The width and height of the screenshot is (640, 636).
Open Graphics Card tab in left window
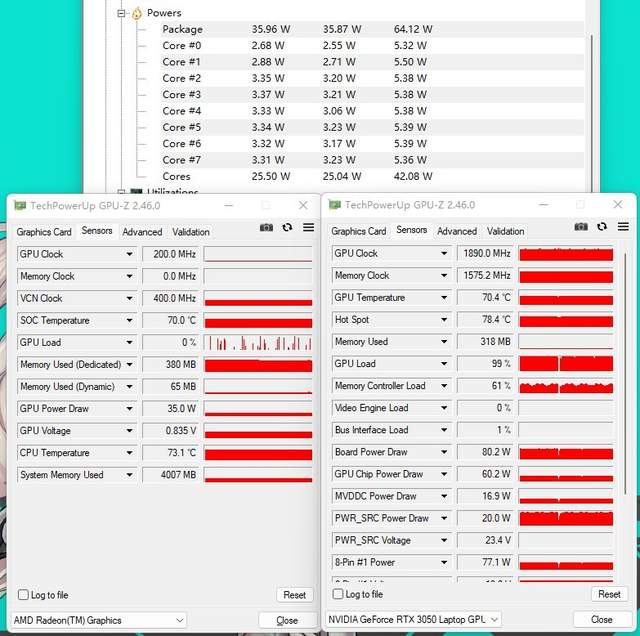click(x=44, y=232)
